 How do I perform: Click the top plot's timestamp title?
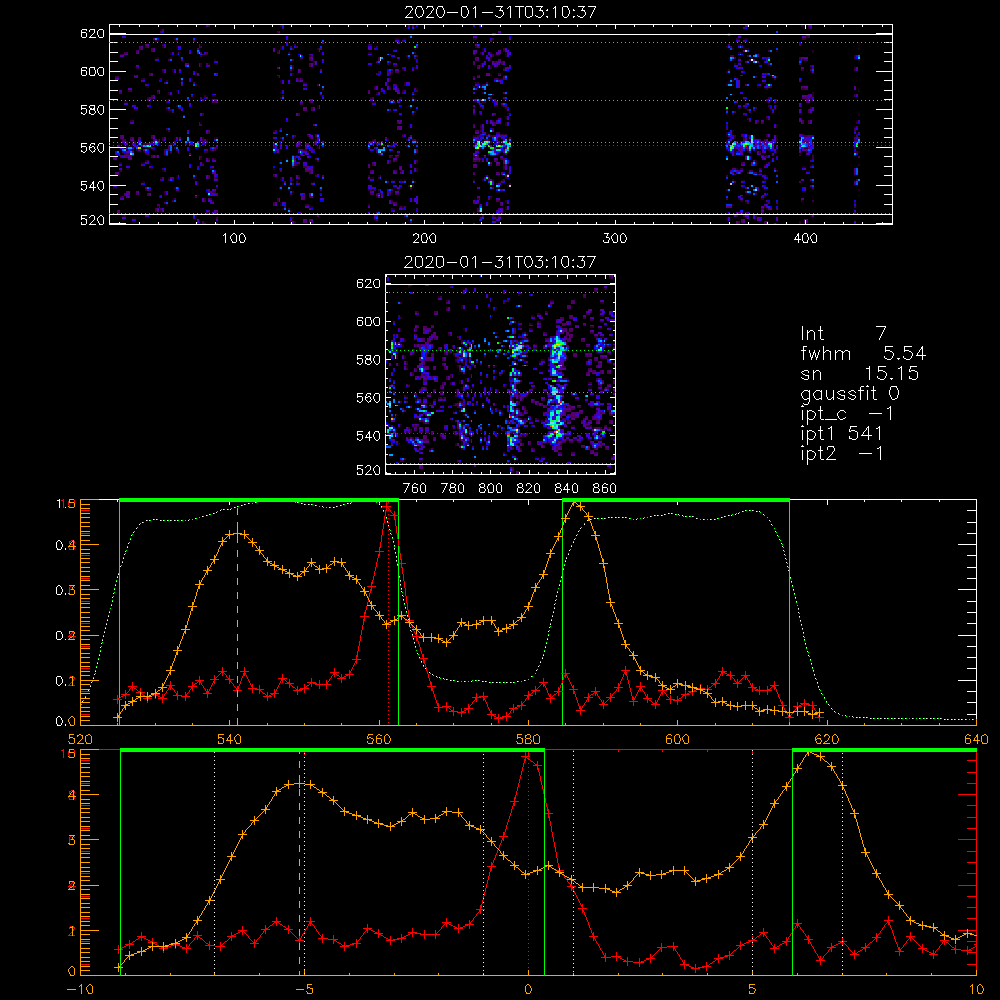pyautogui.click(x=500, y=12)
